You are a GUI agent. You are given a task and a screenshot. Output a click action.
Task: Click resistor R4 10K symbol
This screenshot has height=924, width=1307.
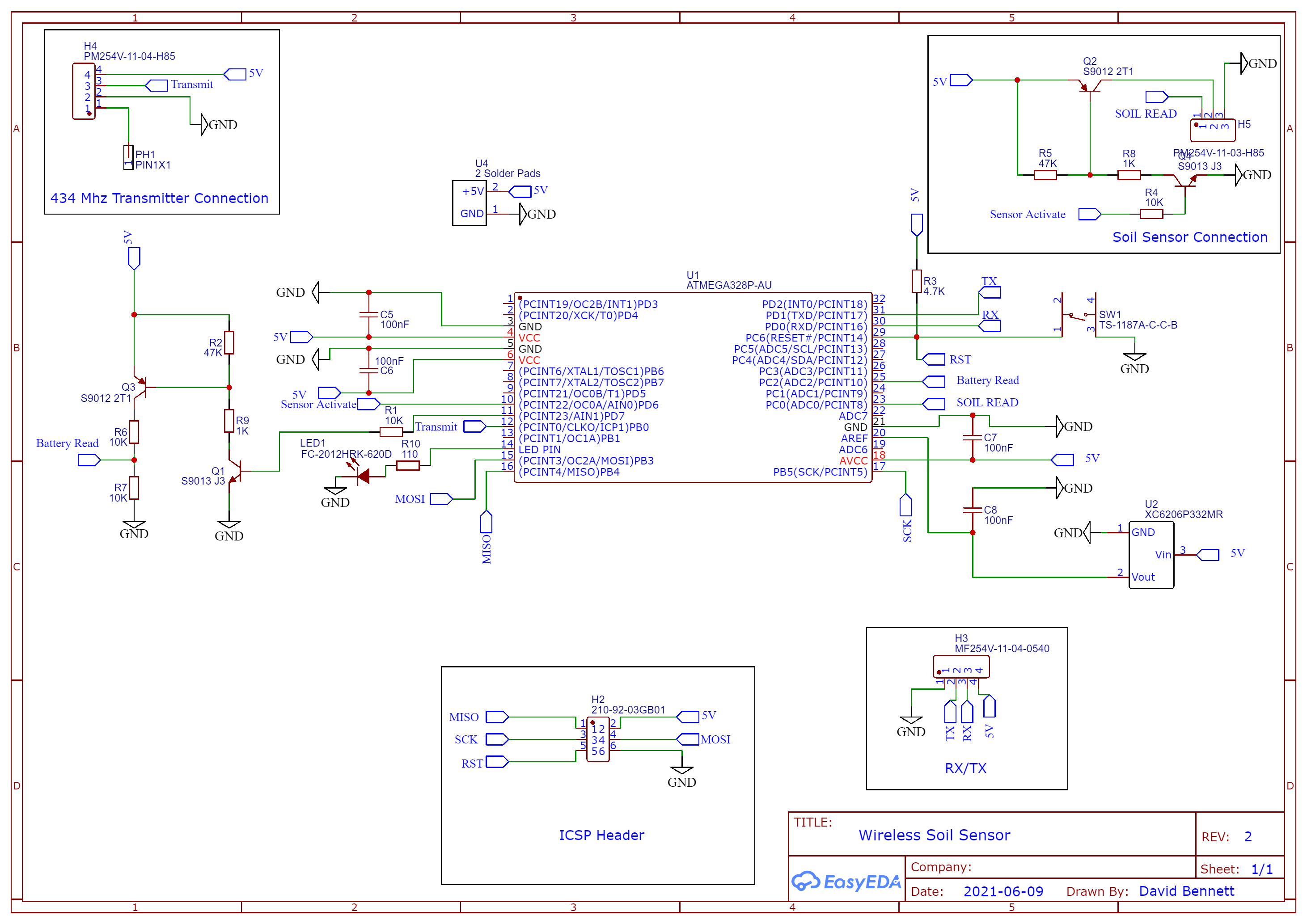click(x=1151, y=214)
